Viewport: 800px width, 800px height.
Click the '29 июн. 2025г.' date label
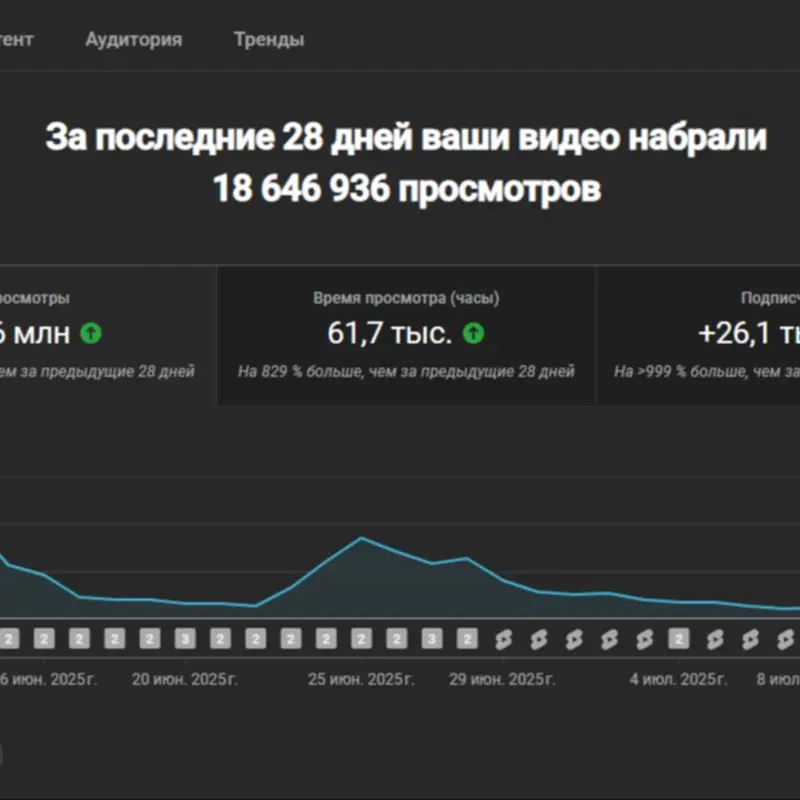pyautogui.click(x=502, y=679)
